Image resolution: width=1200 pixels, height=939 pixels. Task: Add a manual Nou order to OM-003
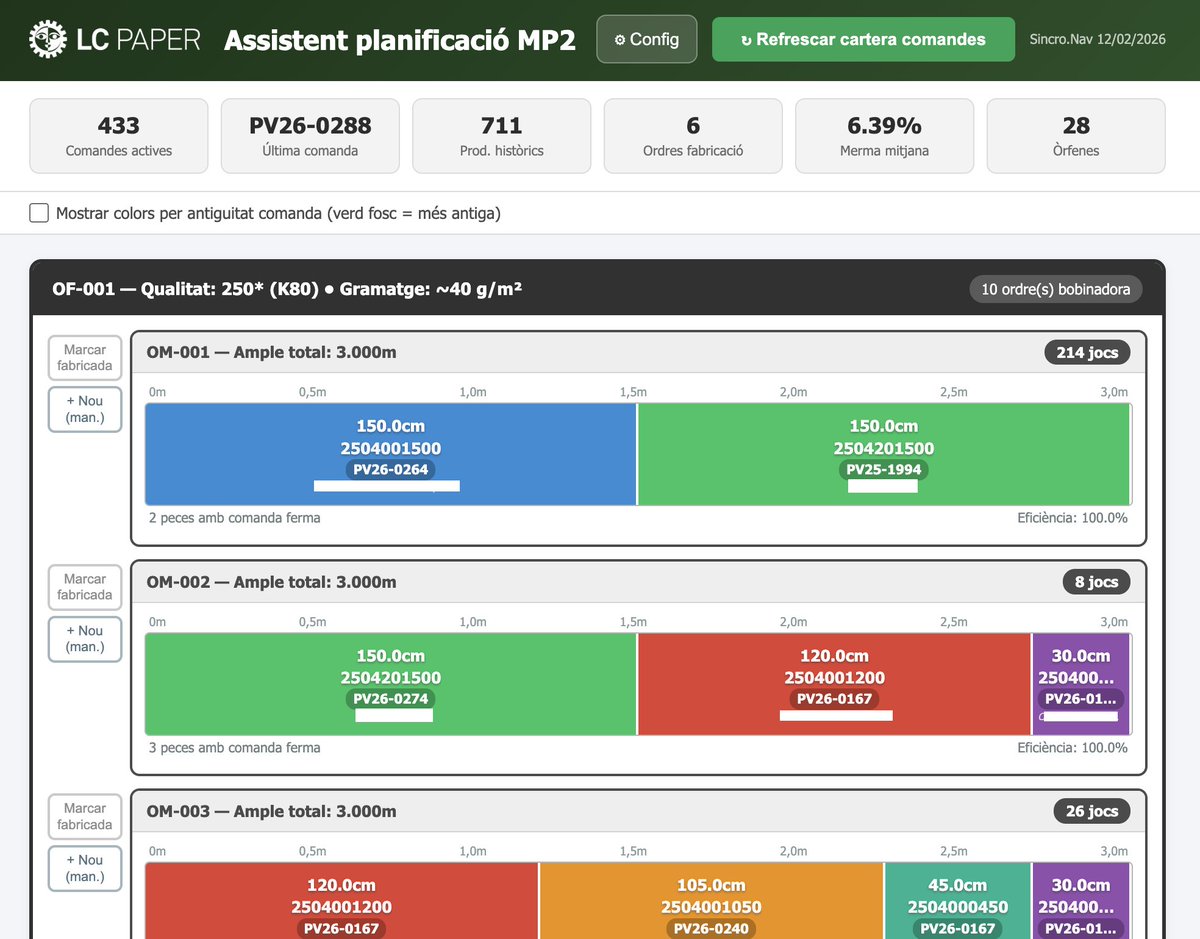tap(85, 868)
